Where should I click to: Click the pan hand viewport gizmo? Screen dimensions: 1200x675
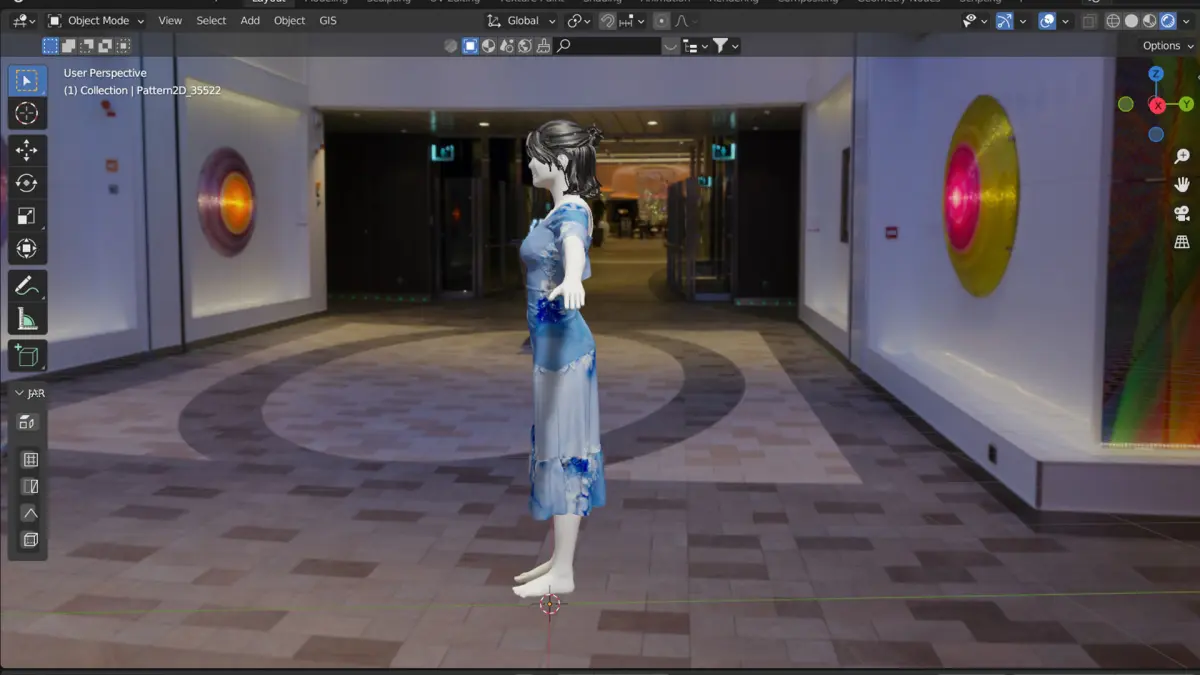1182,185
